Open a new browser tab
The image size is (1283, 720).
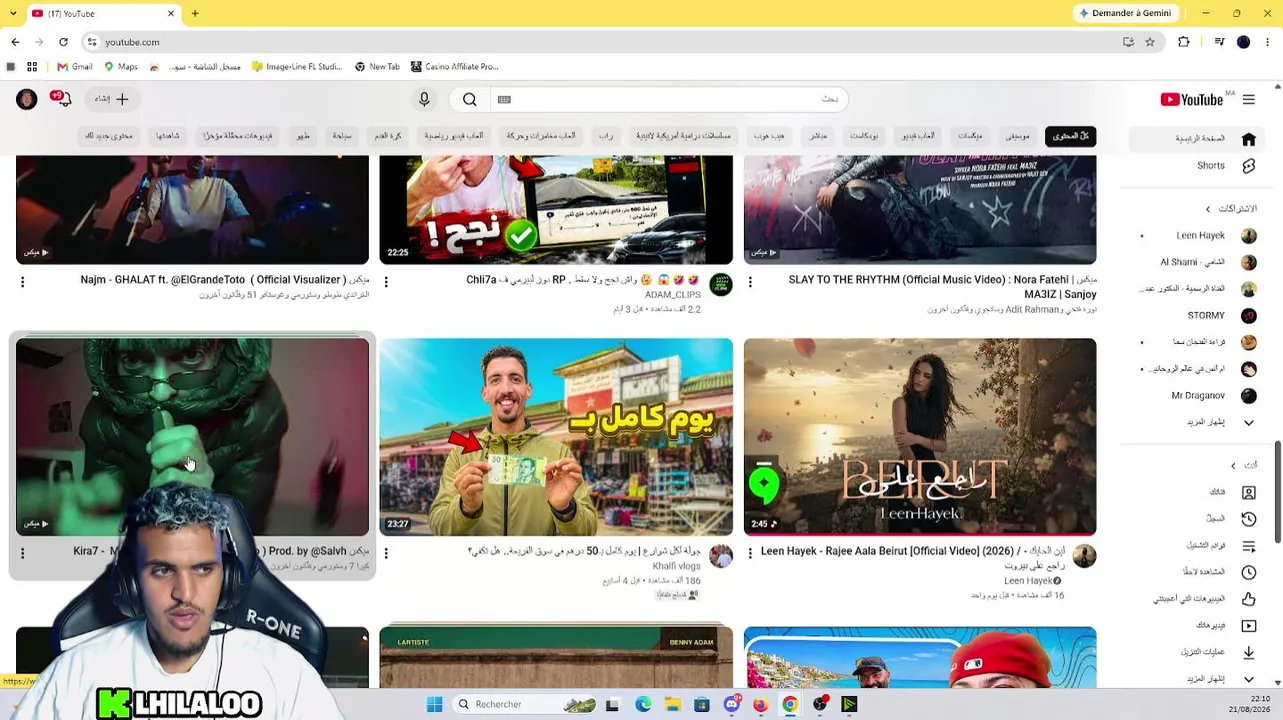(x=195, y=13)
